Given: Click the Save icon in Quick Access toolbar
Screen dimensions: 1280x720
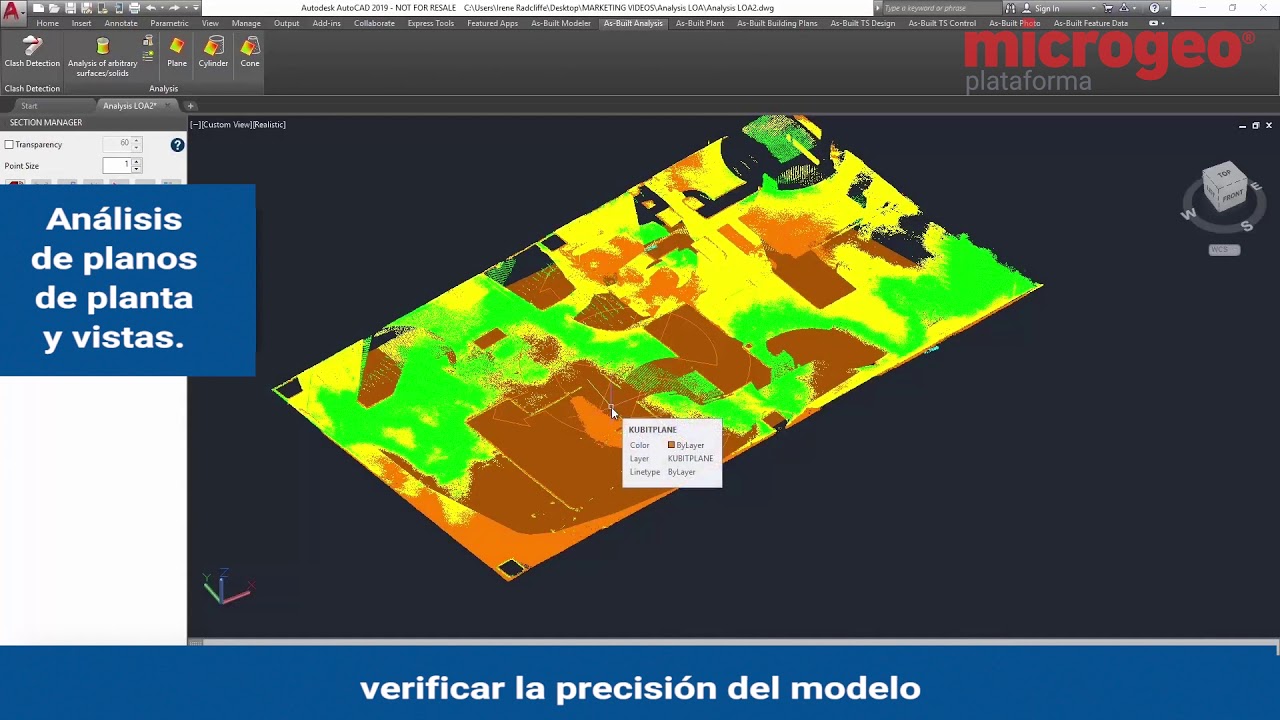Looking at the screenshot, I should 70,8.
